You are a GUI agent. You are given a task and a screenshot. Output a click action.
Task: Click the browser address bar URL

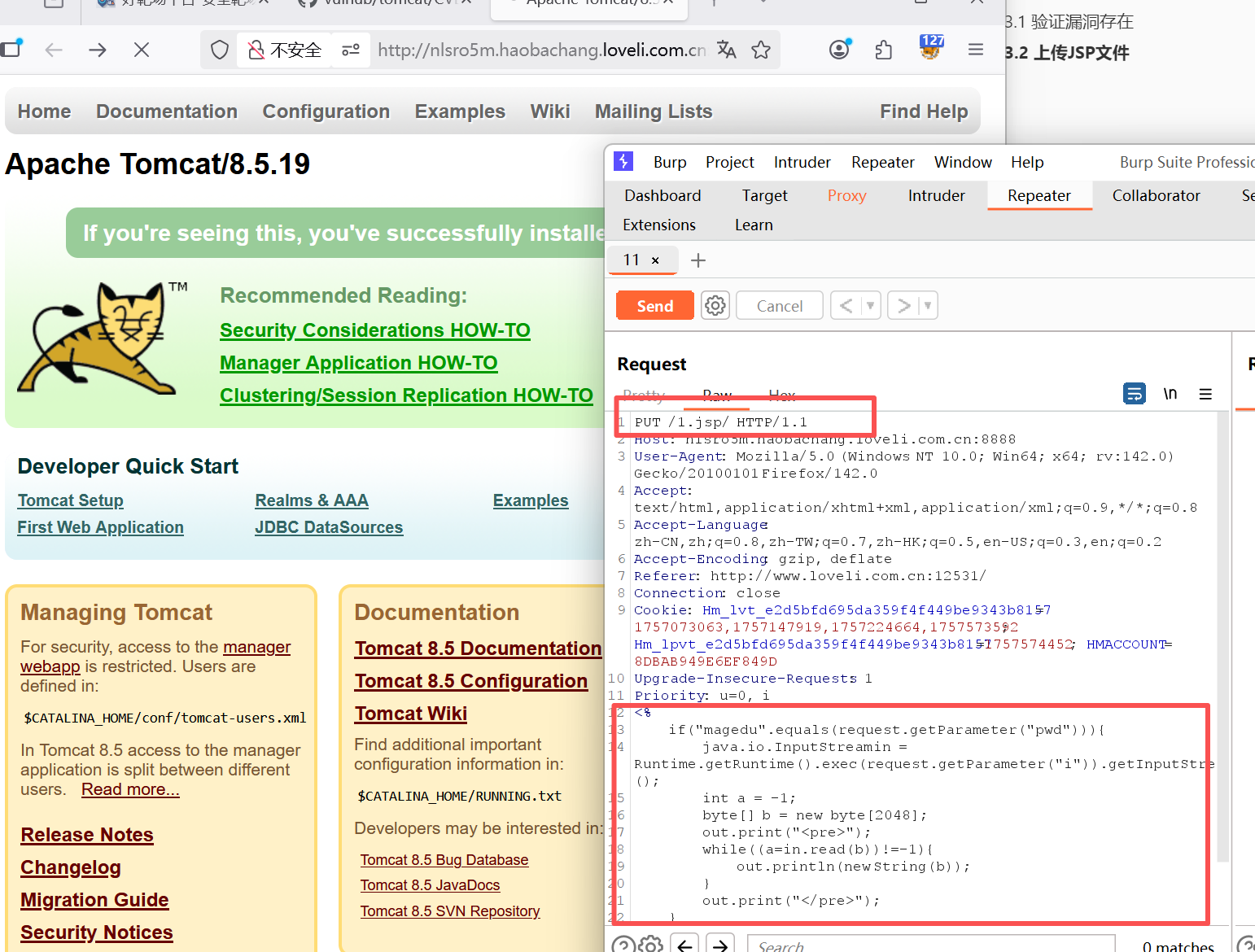pyautogui.click(x=542, y=50)
